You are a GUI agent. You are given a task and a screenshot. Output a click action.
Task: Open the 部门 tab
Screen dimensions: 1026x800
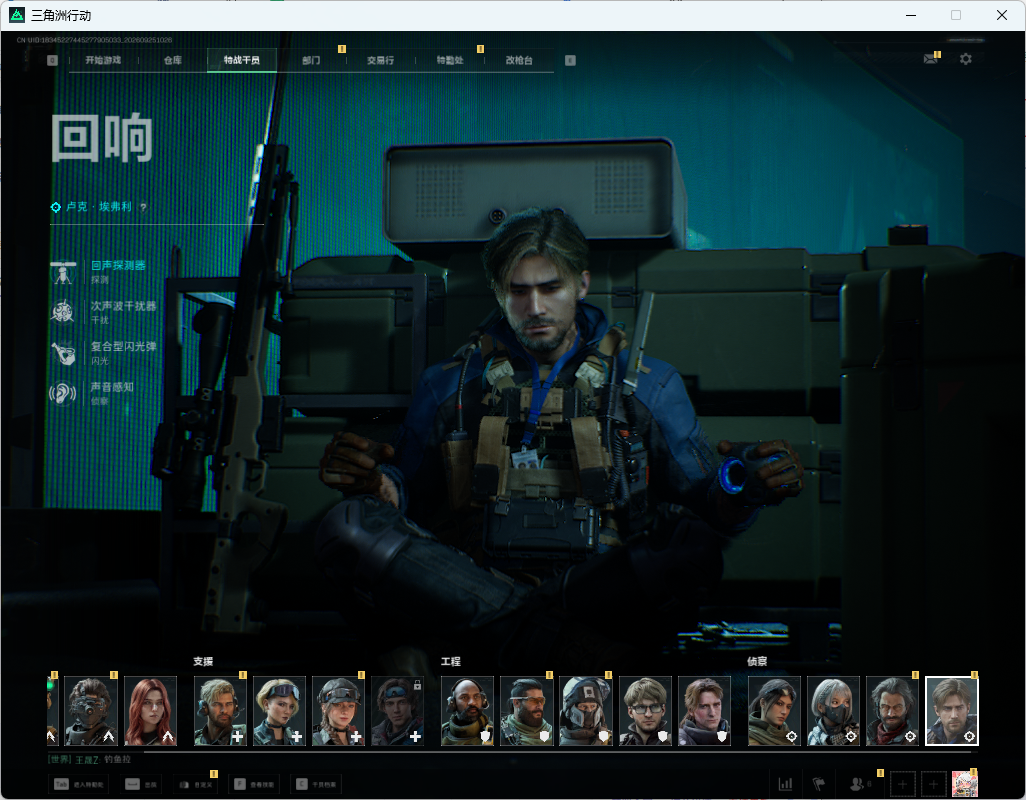311,60
